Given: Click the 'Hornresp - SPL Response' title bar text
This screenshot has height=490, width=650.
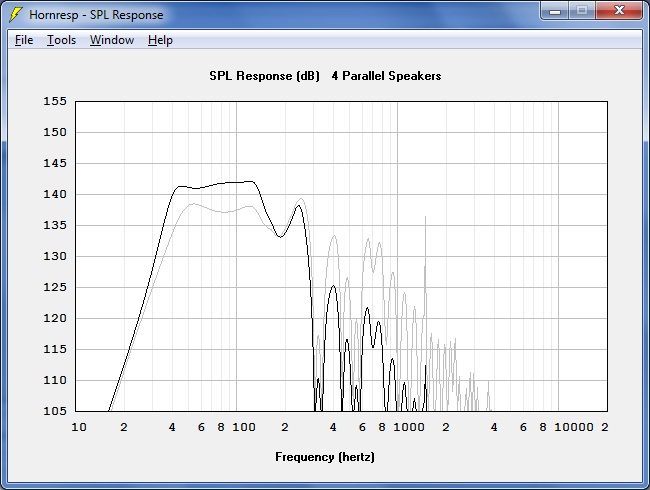Looking at the screenshot, I should [x=96, y=15].
